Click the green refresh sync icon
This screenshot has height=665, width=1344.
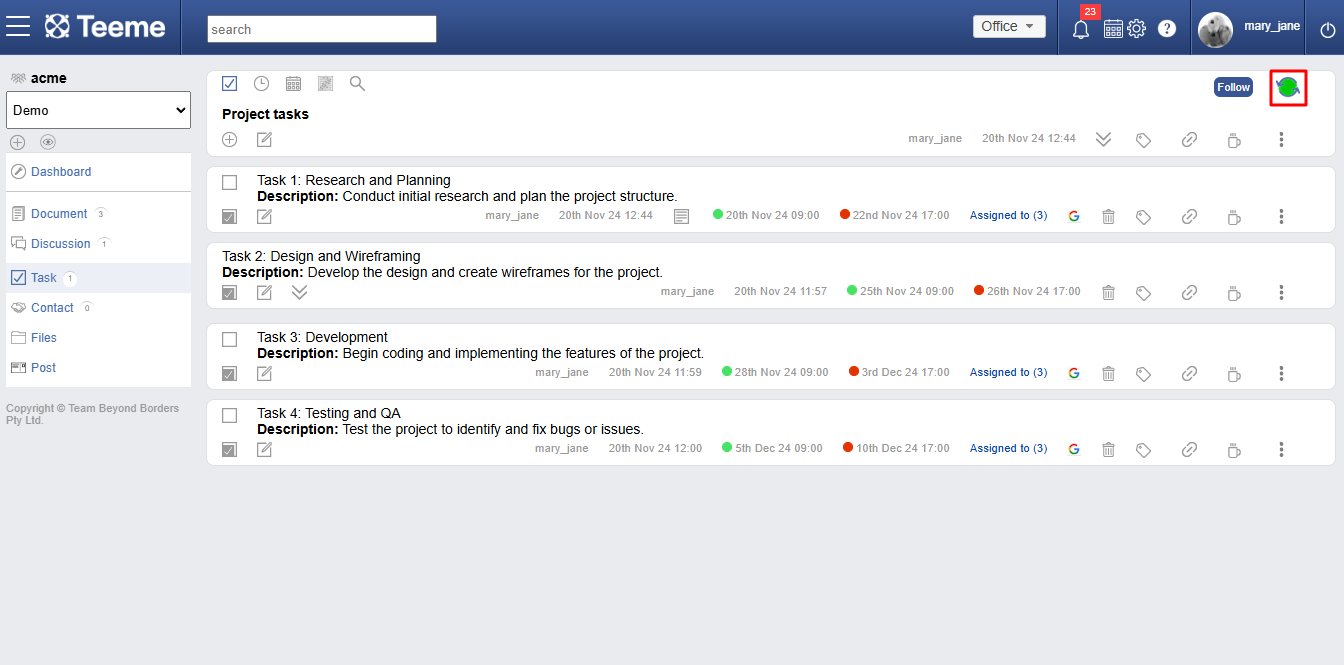point(1288,87)
